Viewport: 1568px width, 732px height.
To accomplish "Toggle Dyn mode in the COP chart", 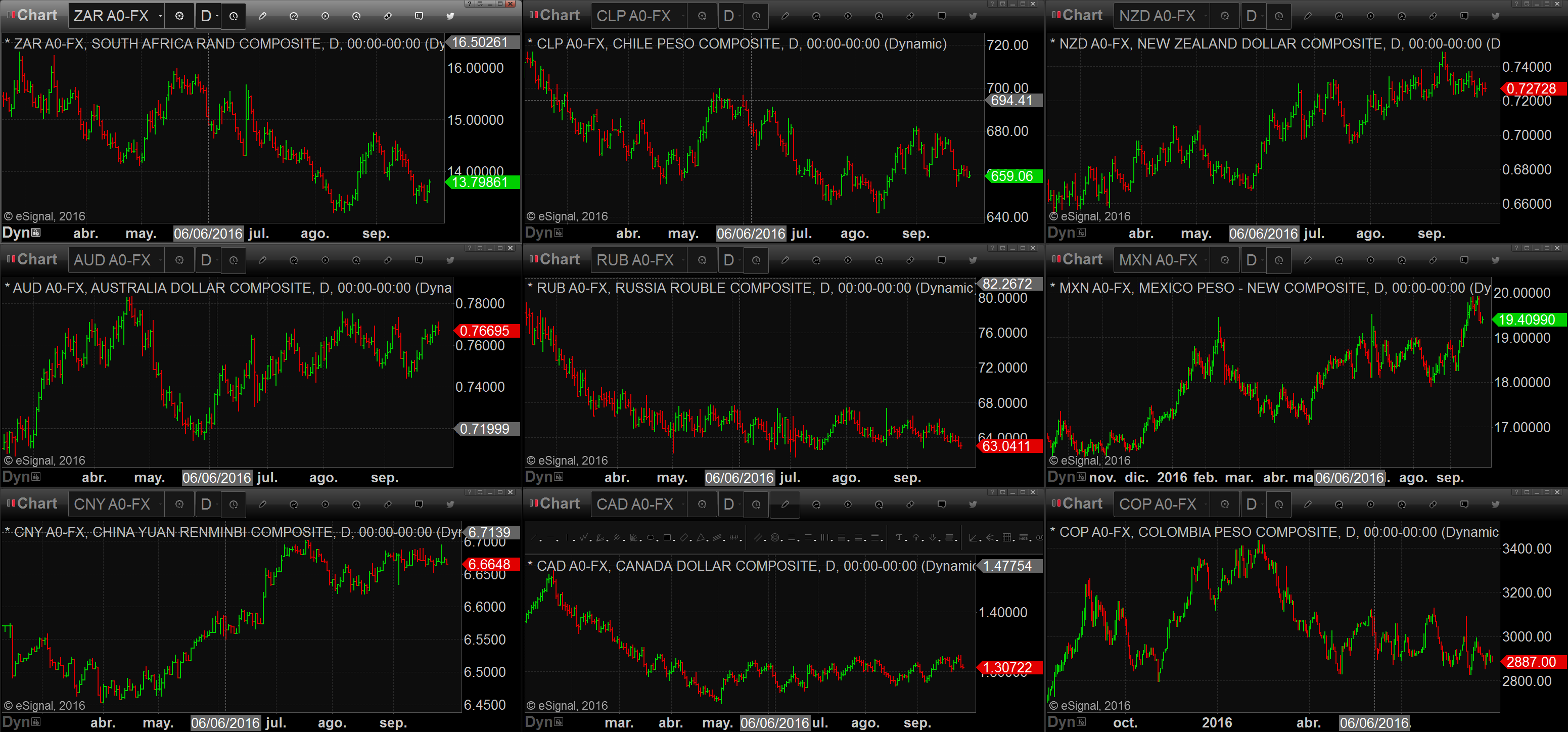I will click(x=1067, y=722).
